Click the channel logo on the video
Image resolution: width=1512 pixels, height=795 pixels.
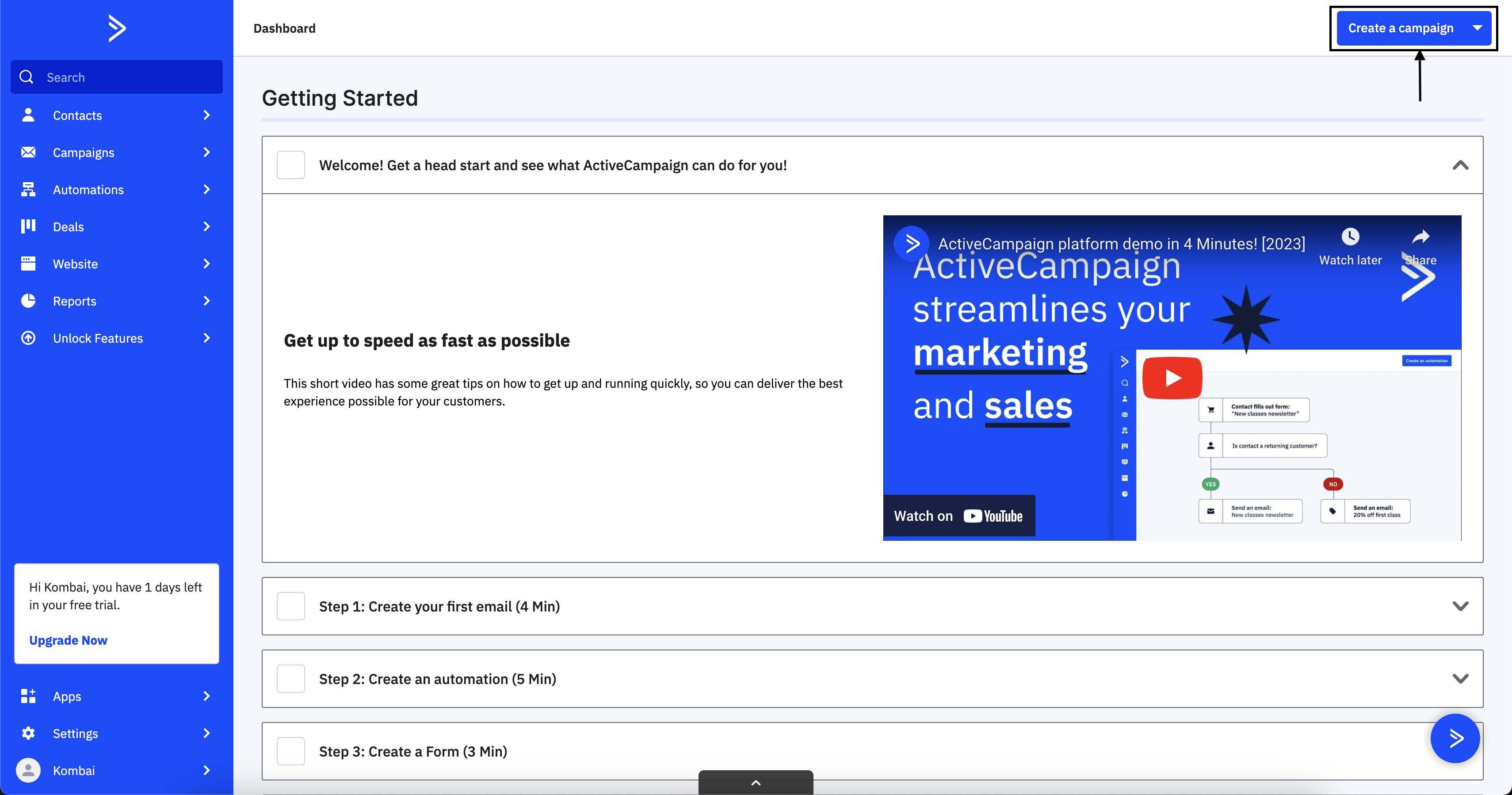click(x=911, y=243)
